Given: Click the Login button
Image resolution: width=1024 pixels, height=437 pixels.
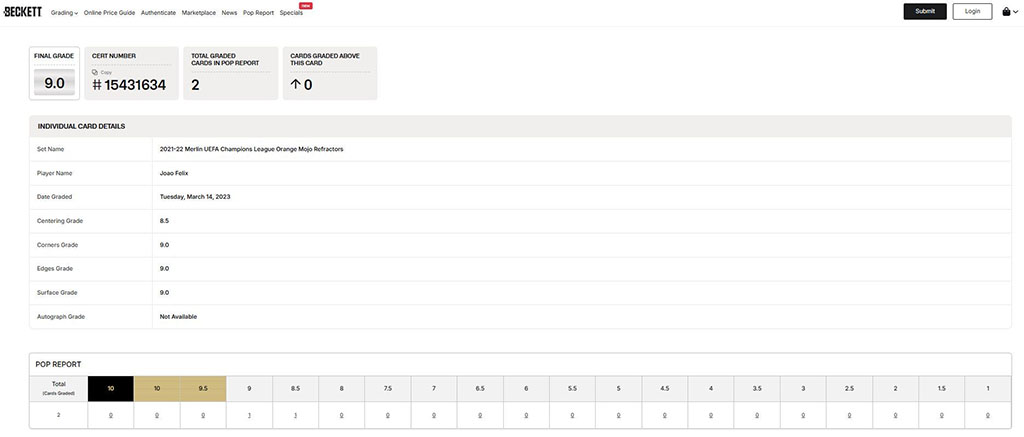Looking at the screenshot, I should pyautogui.click(x=972, y=12).
